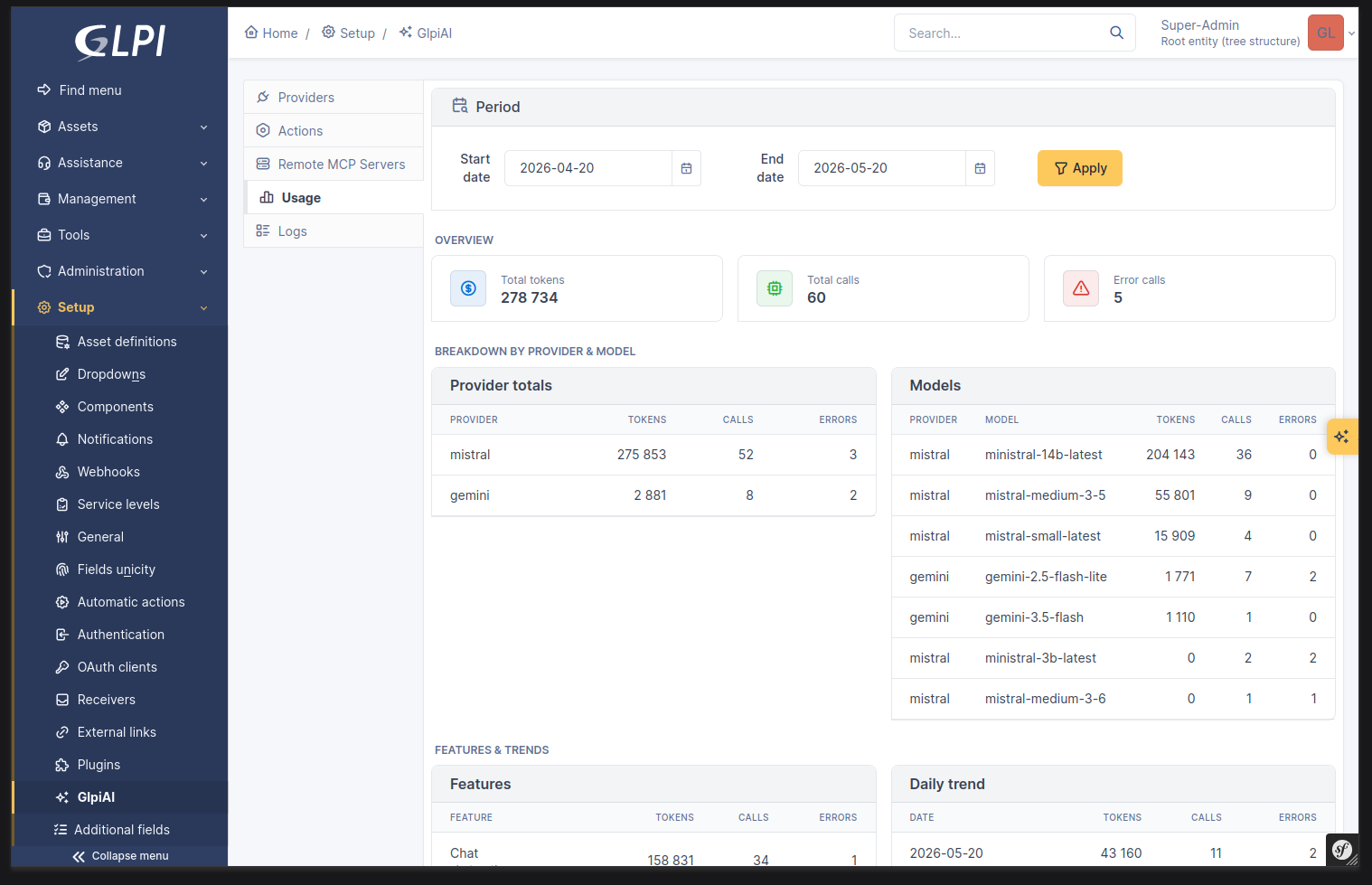The height and width of the screenshot is (885, 1372).
Task: Click the Authentication icon
Action: [x=62, y=635]
